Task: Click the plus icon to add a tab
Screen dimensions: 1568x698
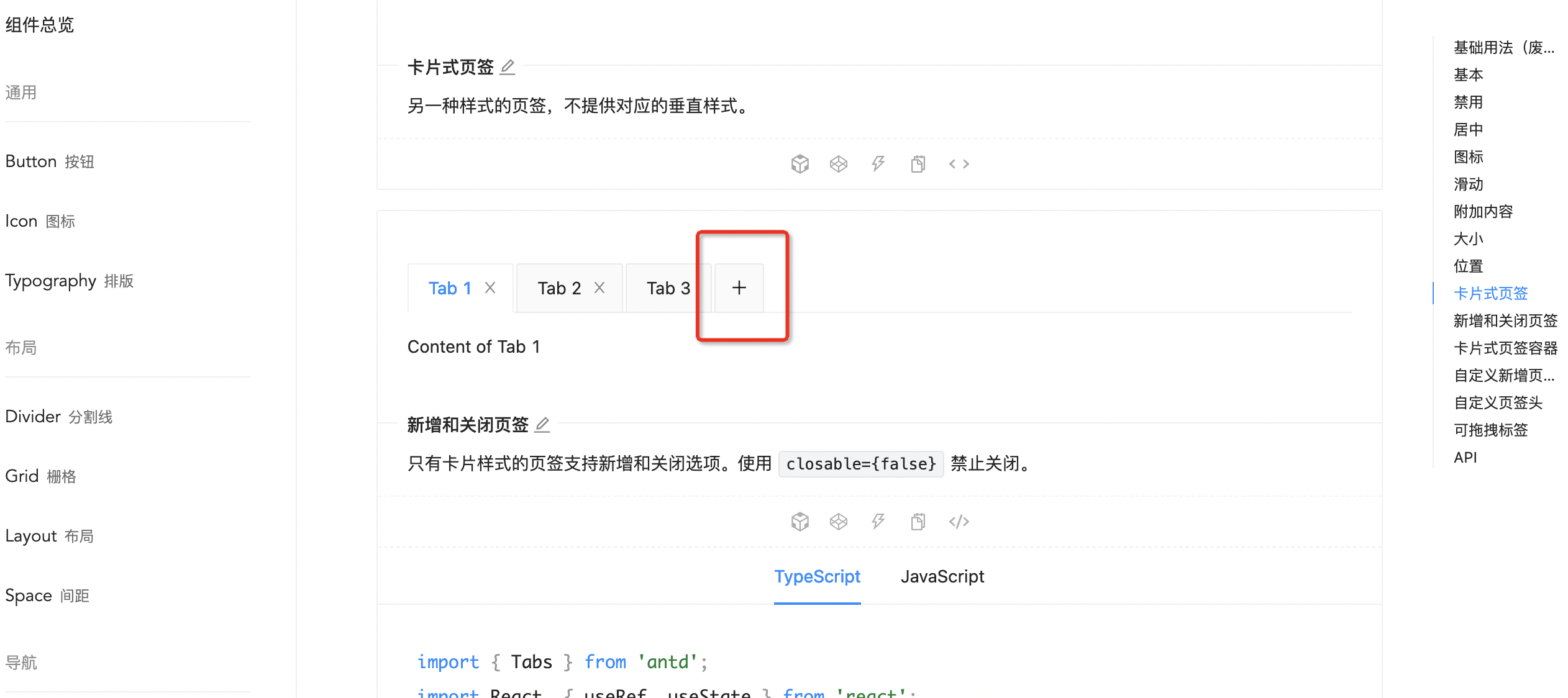Action: point(739,288)
